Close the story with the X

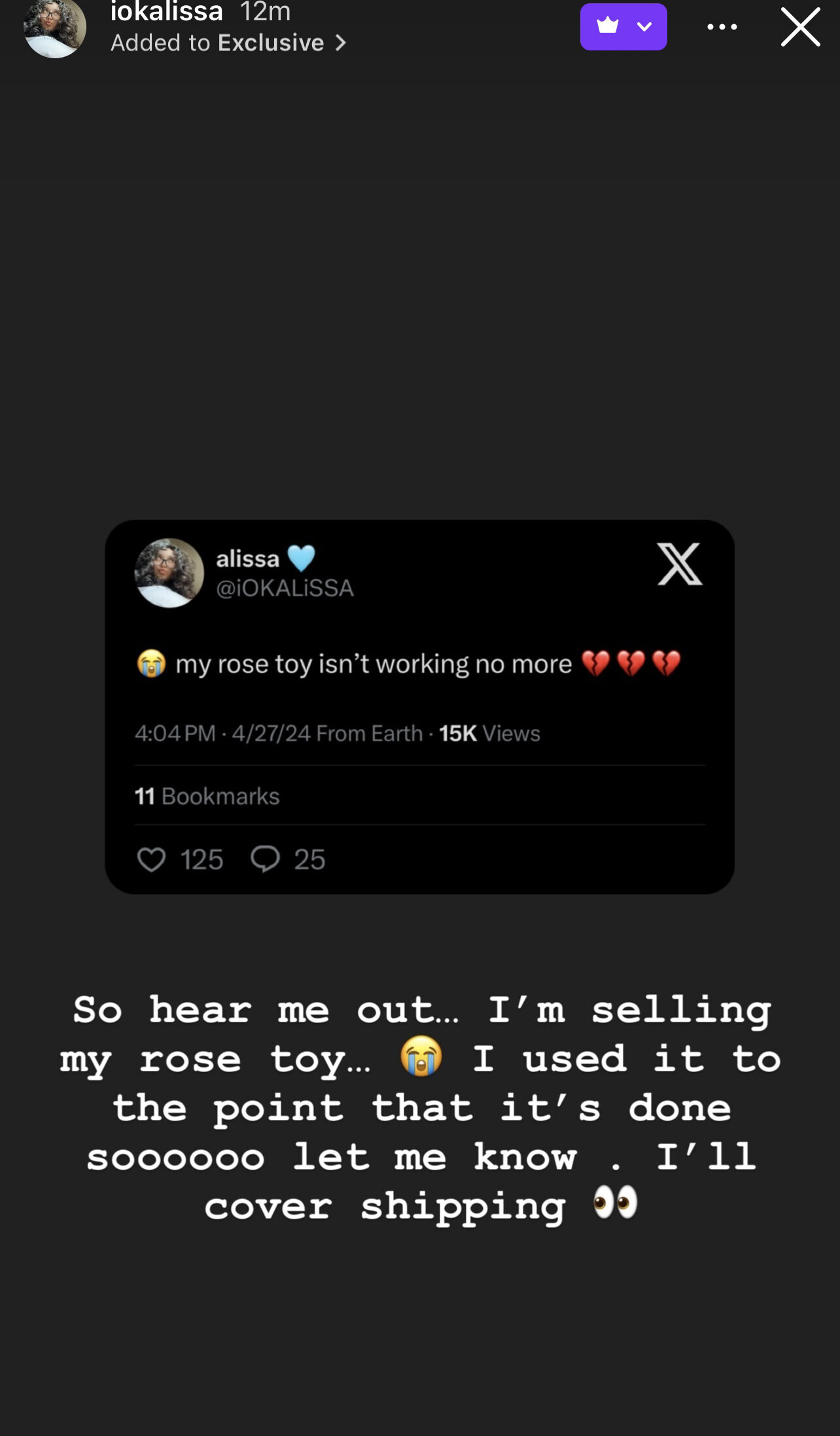800,27
